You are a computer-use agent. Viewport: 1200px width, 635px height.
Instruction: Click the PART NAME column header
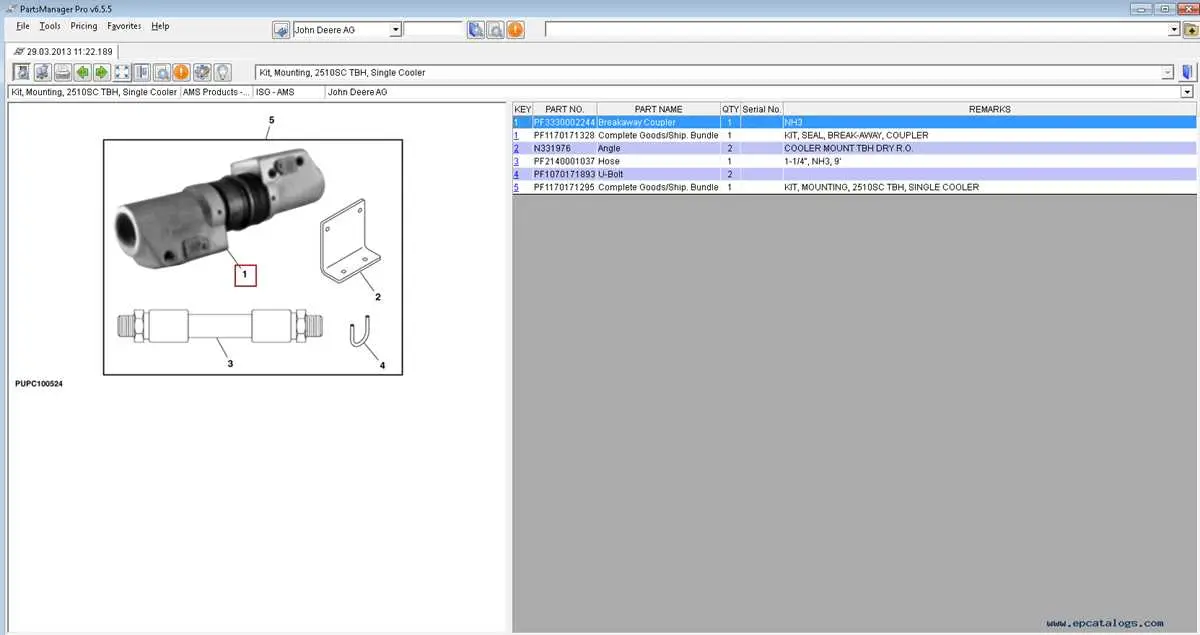(x=658, y=109)
